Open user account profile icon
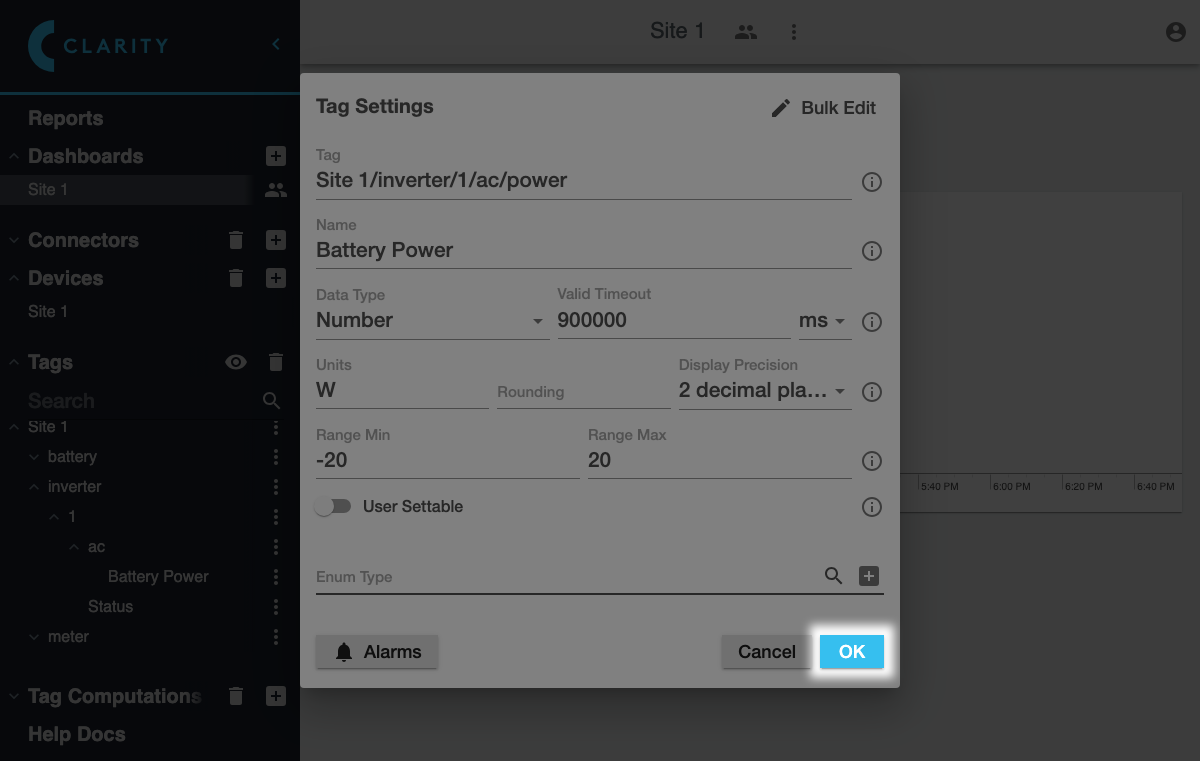This screenshot has height=761, width=1200. point(1176,32)
